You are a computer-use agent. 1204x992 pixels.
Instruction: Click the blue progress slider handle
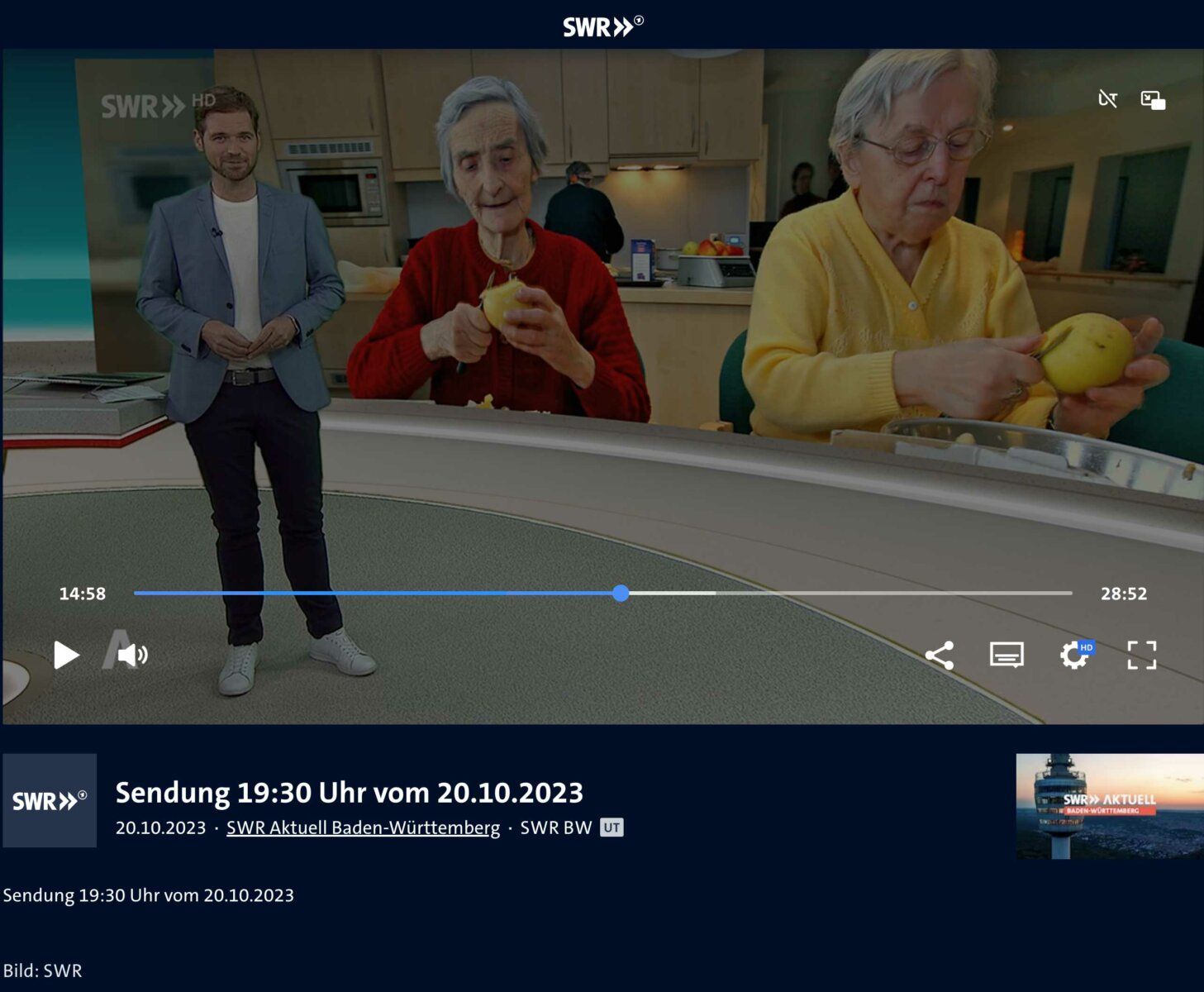click(x=621, y=594)
